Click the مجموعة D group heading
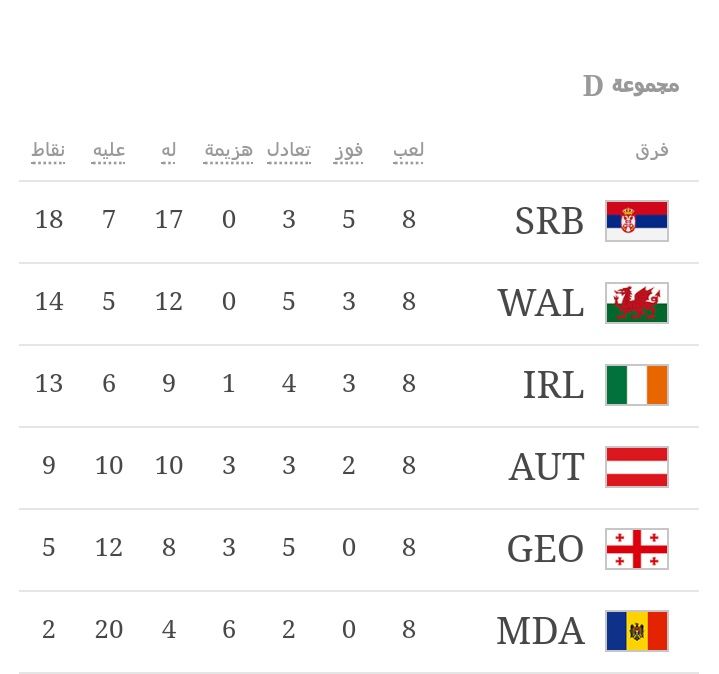 [631, 86]
